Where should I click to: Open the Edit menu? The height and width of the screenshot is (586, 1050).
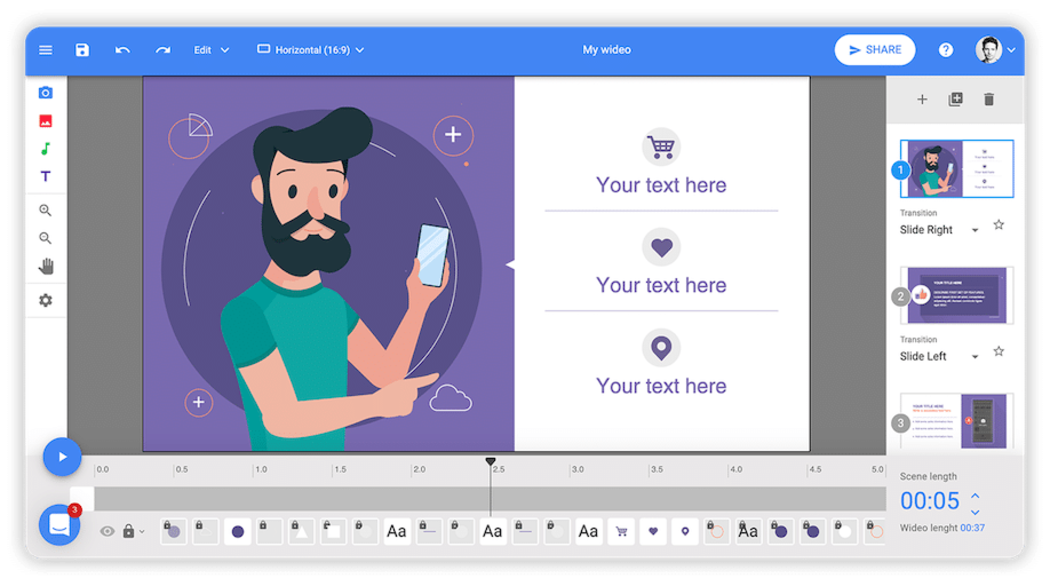(210, 49)
